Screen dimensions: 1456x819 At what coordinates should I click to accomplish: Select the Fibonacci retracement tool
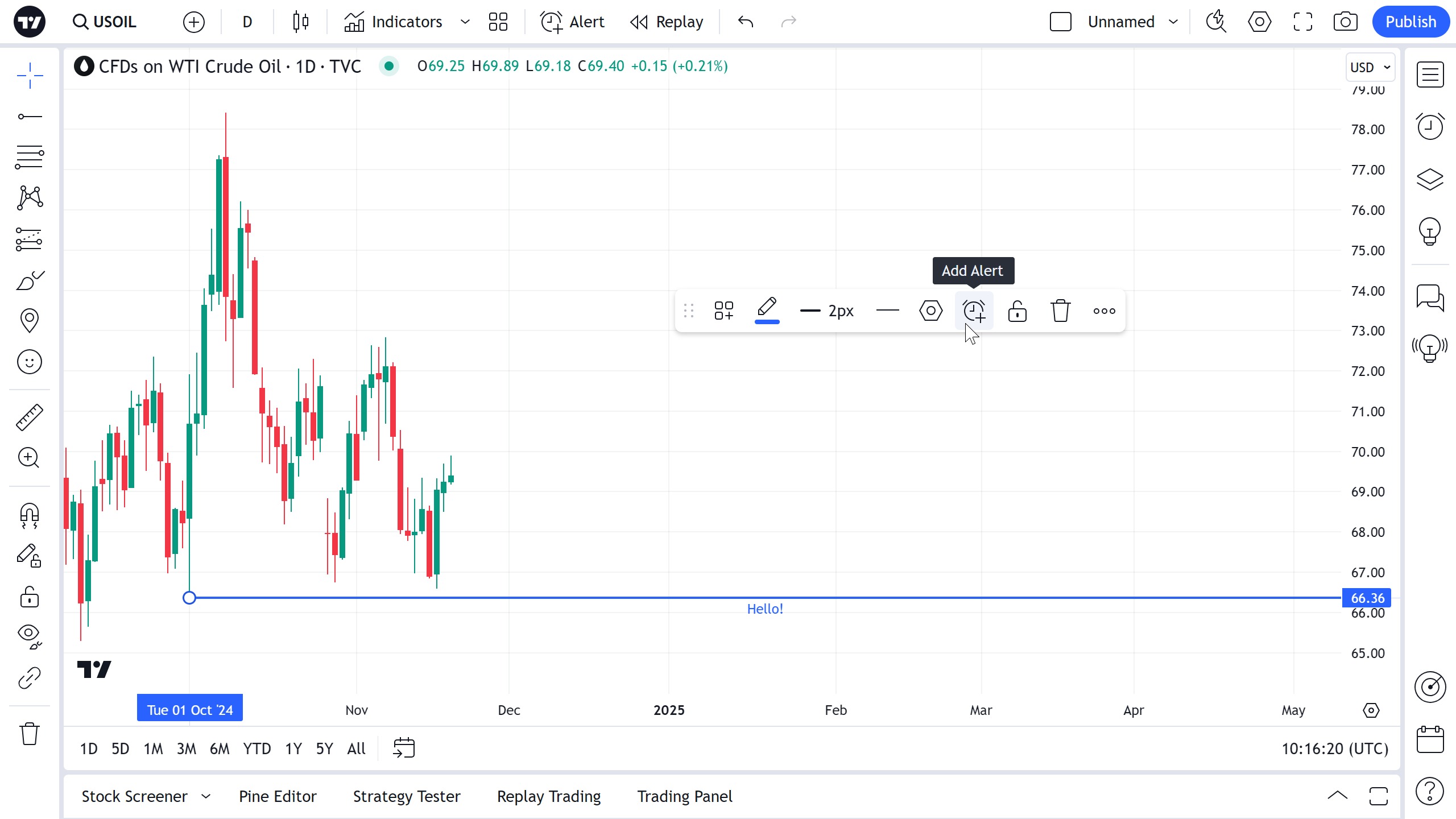[x=29, y=156]
